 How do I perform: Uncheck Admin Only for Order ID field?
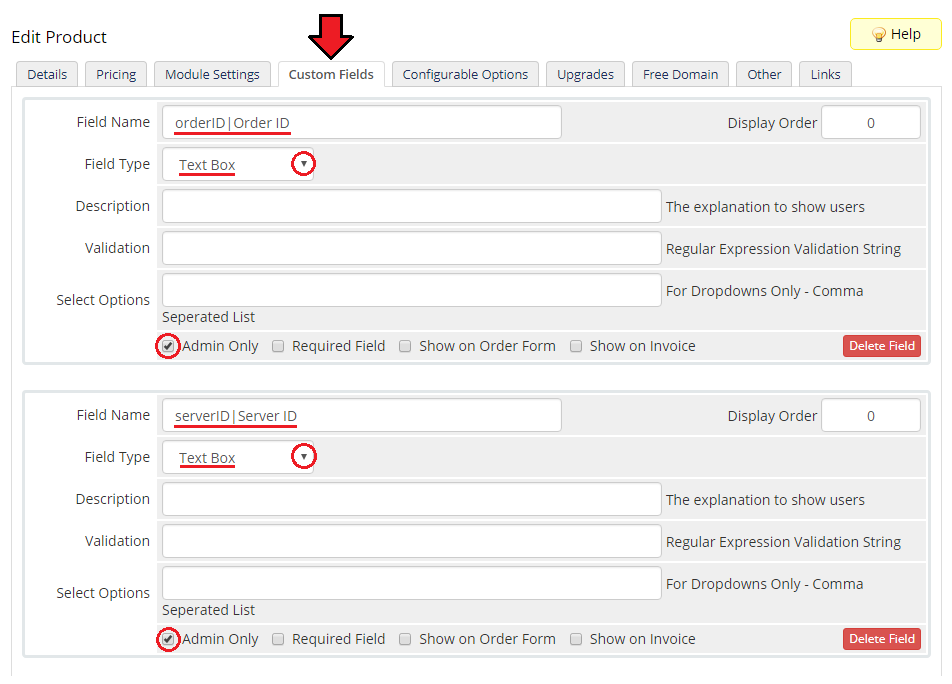pos(168,346)
